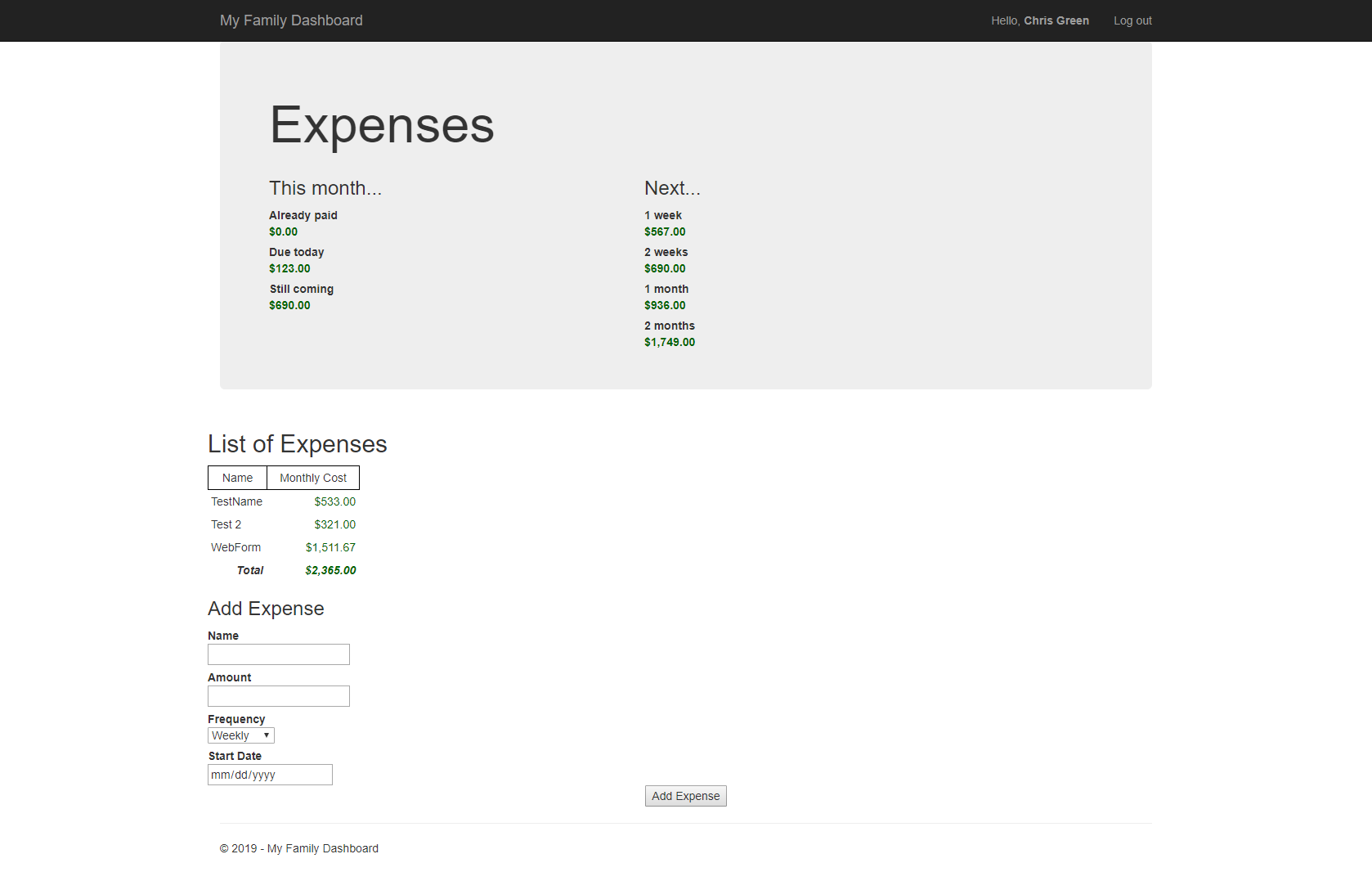The width and height of the screenshot is (1372, 881).
Task: Click the Already paid $0.00 amount
Action: pos(283,231)
